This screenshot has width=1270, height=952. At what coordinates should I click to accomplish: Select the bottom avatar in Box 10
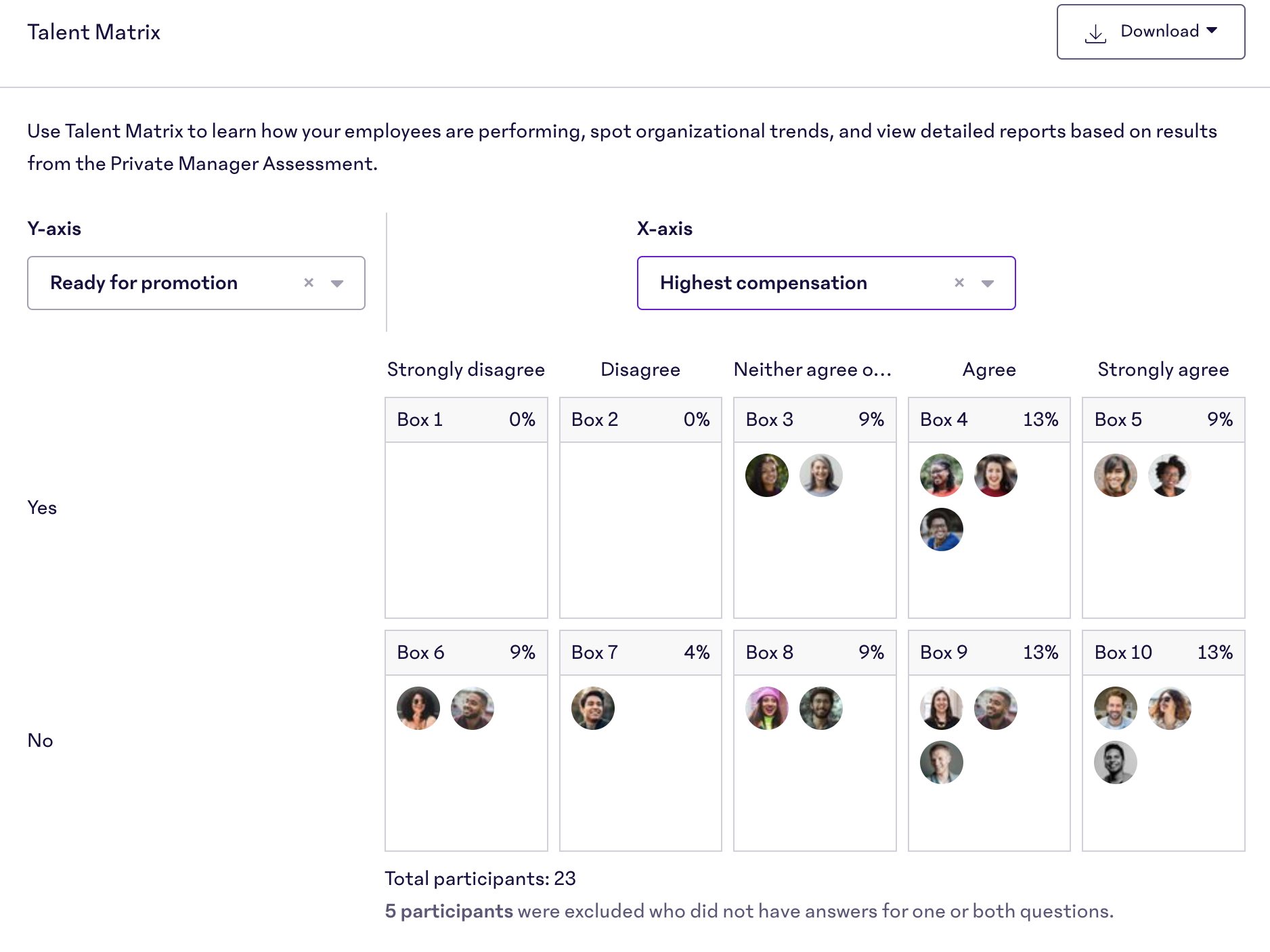click(1115, 762)
